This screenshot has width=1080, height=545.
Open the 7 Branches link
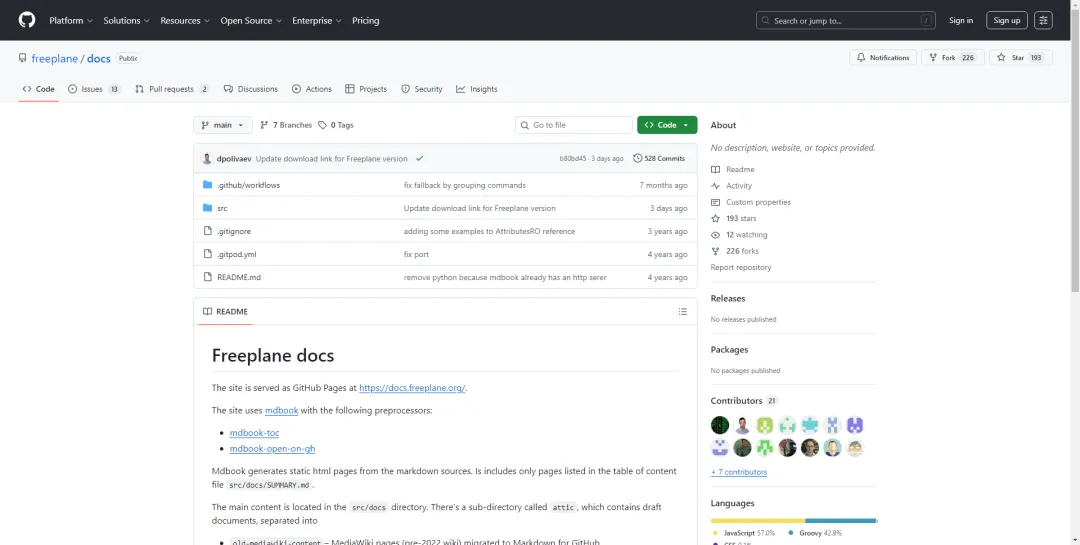tap(286, 125)
